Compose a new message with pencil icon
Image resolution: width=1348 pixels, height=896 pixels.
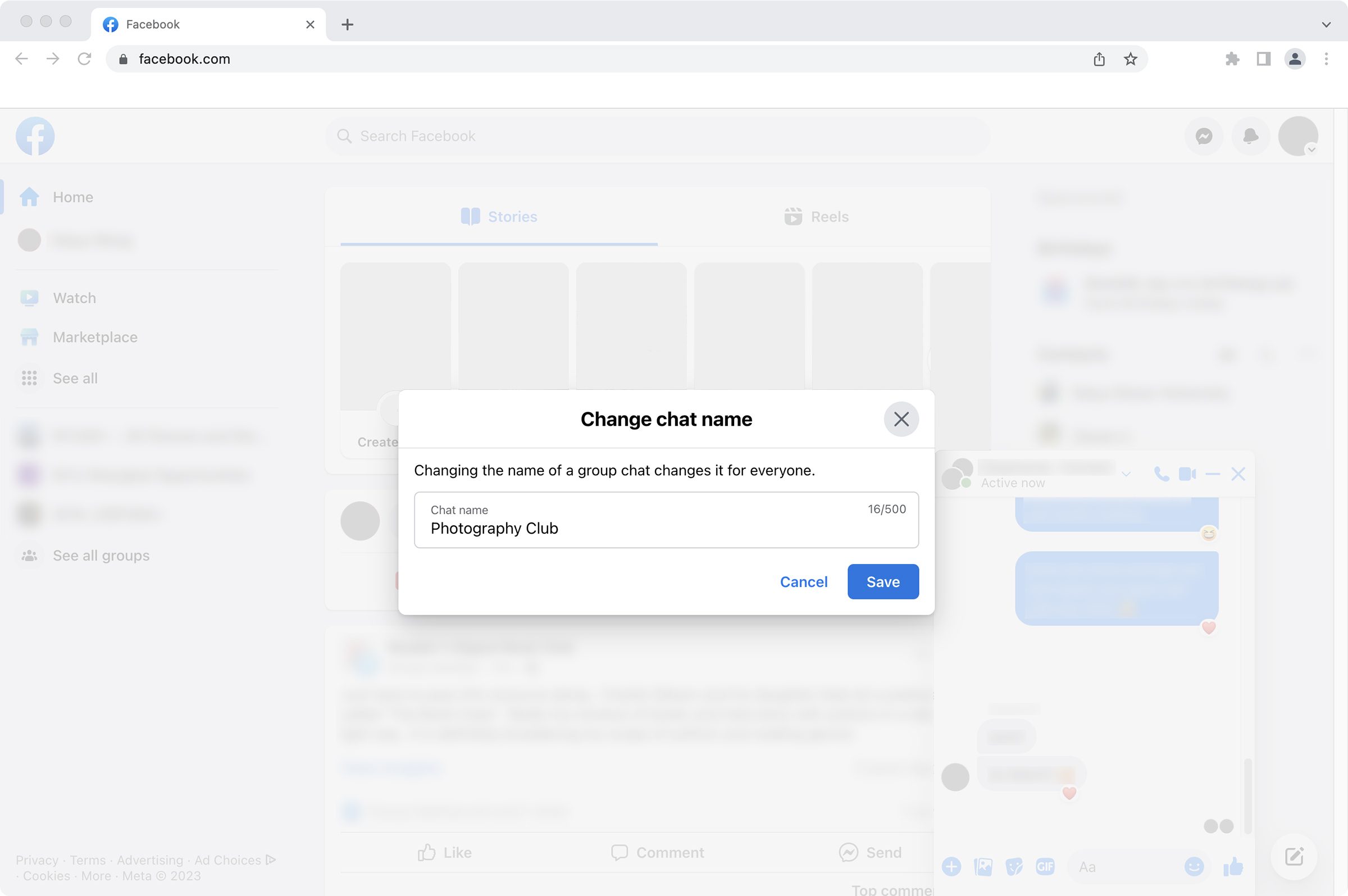[1294, 856]
